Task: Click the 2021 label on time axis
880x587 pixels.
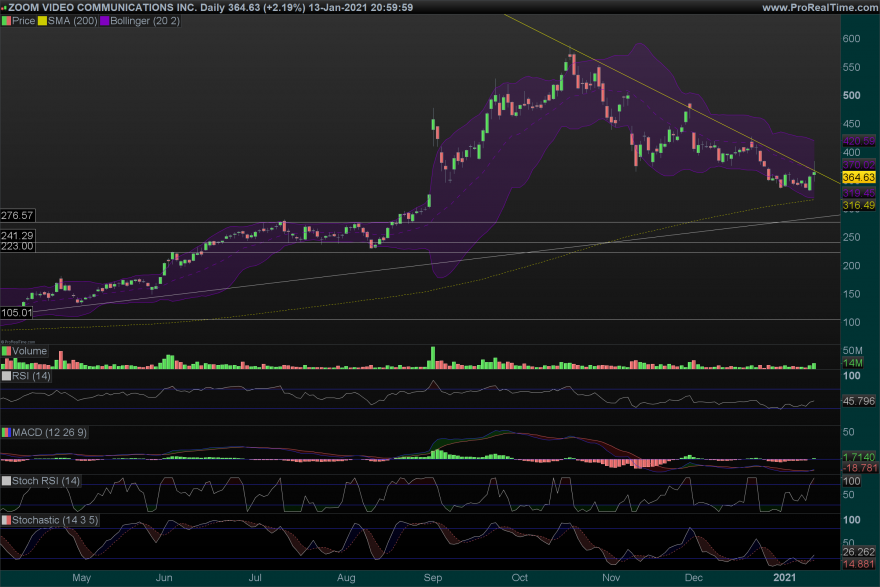Action: pos(785,578)
